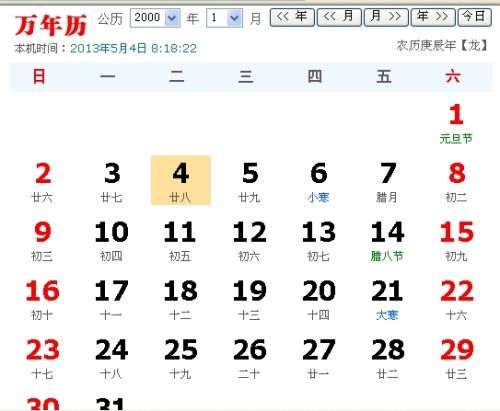Select day 14 marked 腊八节
The image size is (500, 411).
click(x=387, y=241)
